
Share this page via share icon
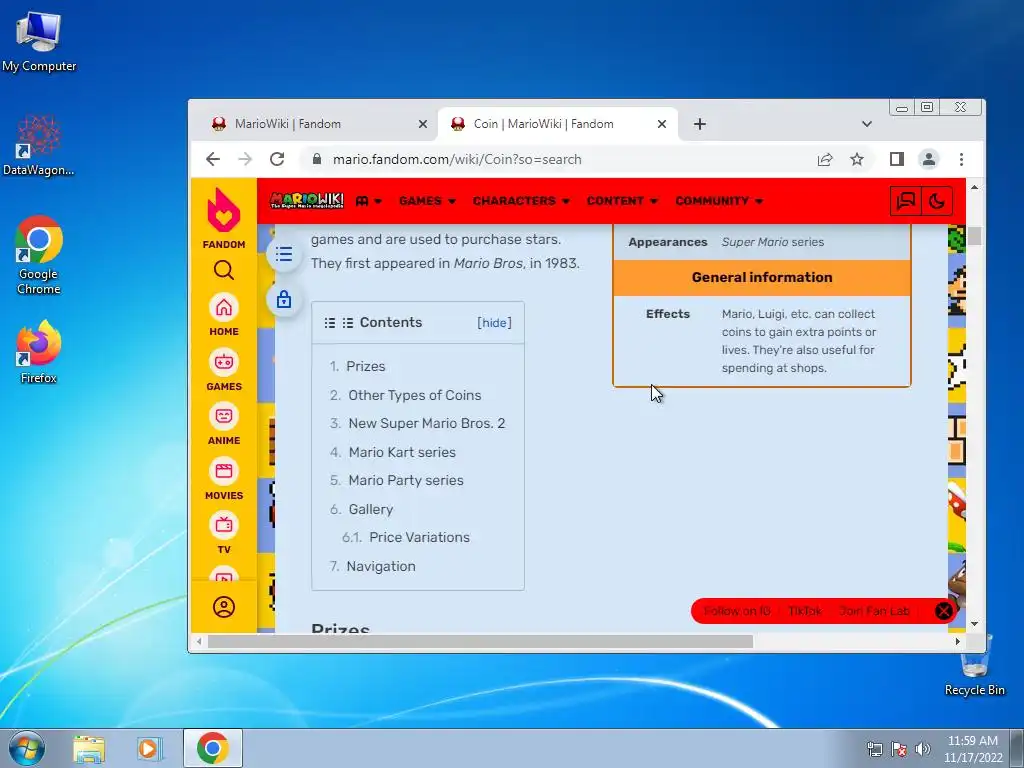(825, 159)
